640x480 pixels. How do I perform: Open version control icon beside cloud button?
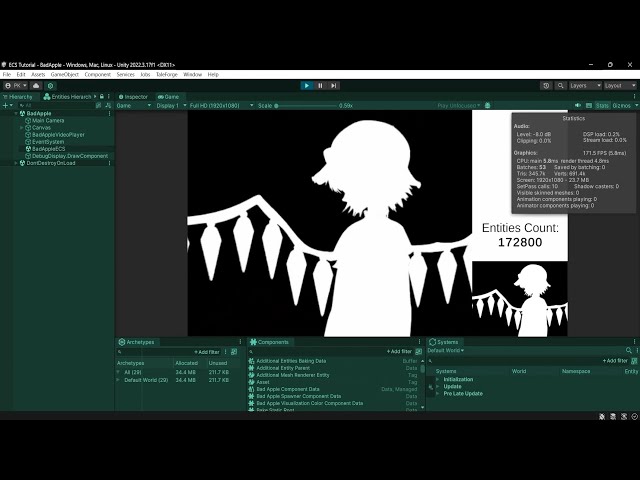pos(51,86)
